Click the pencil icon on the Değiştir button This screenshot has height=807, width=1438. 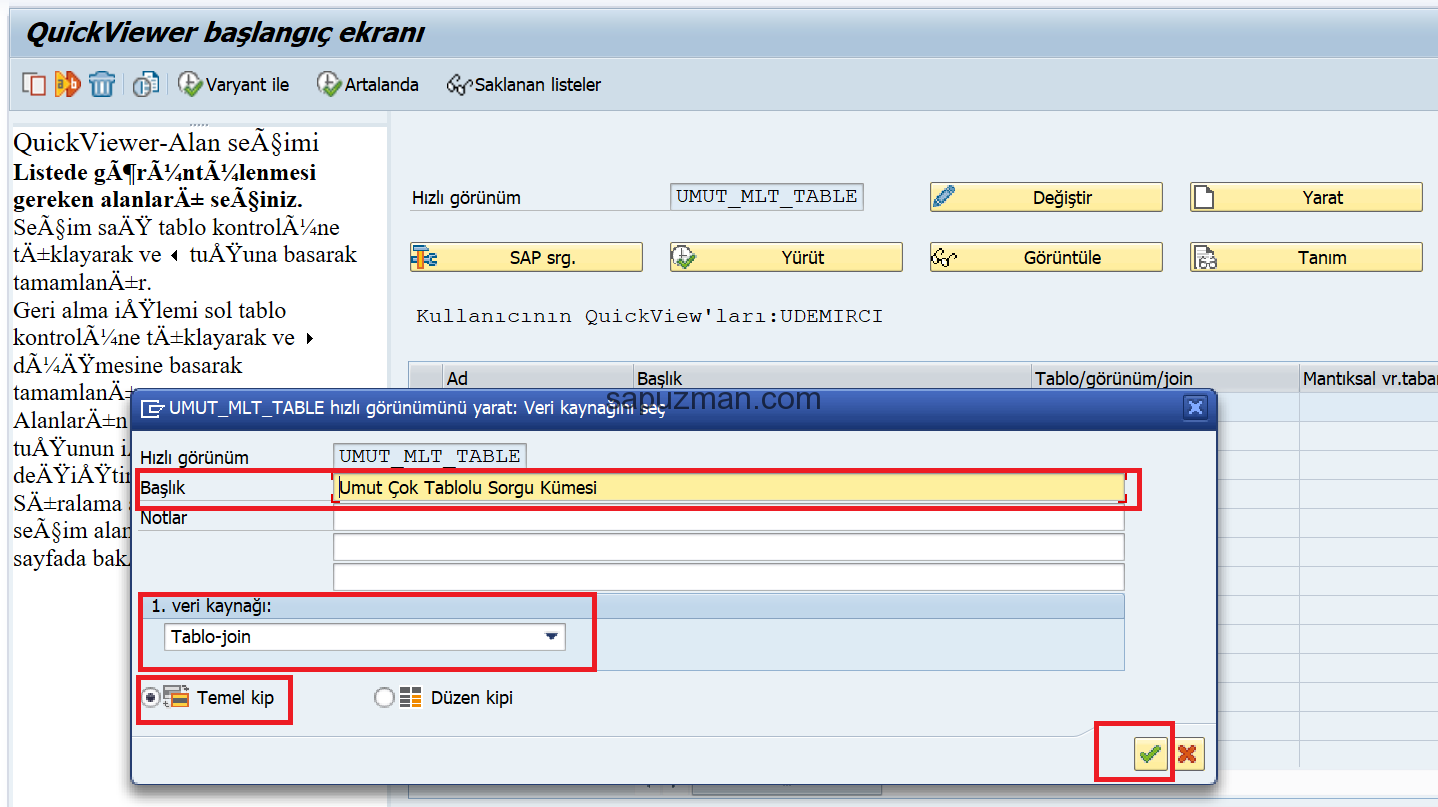click(x=944, y=196)
